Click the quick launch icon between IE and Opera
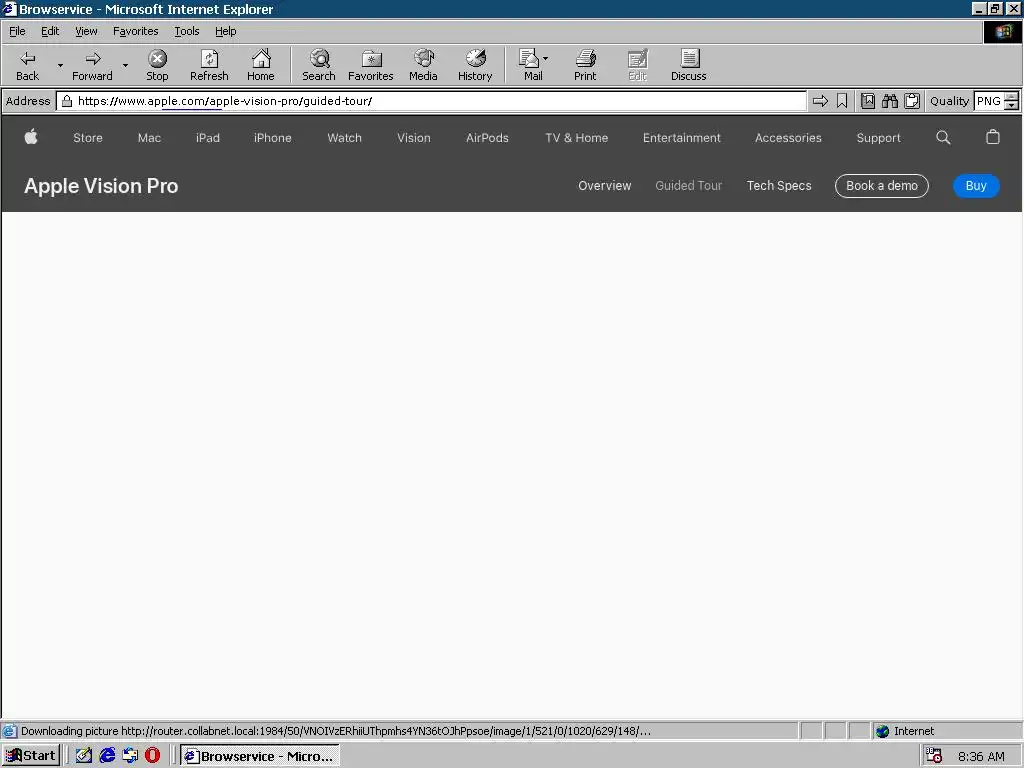 (130, 756)
